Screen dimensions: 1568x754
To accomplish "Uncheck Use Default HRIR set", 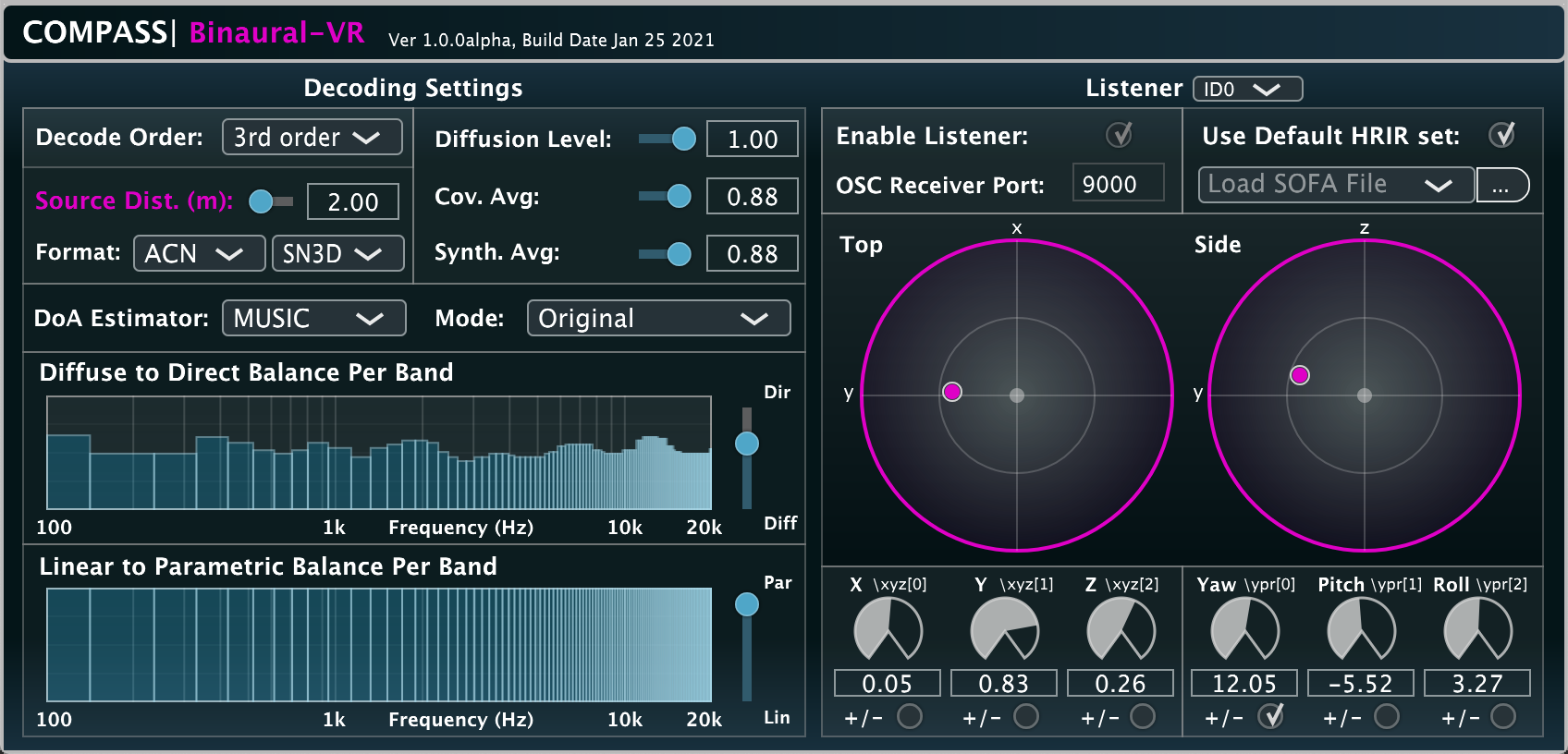I will [1501, 136].
